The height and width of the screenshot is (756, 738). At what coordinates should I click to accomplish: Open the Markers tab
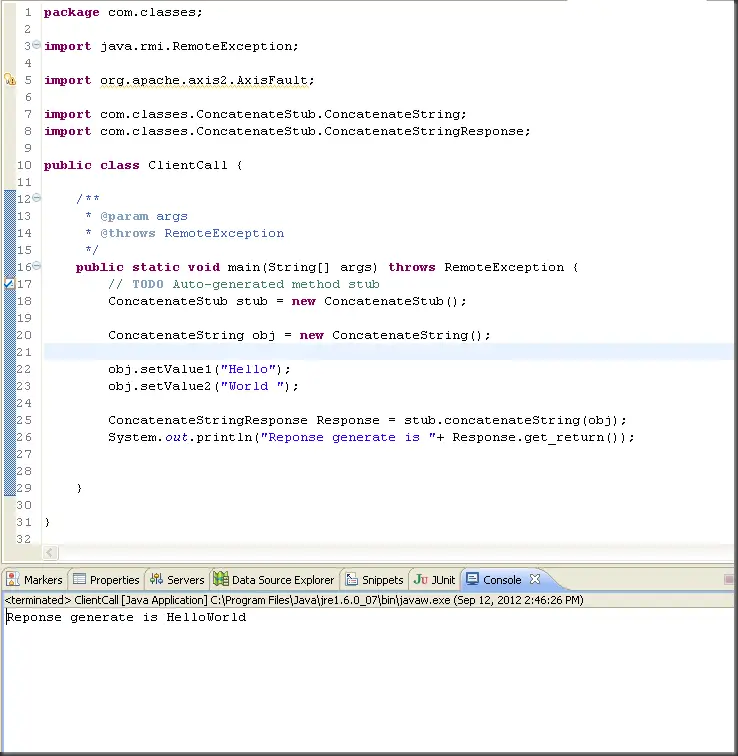(35, 579)
